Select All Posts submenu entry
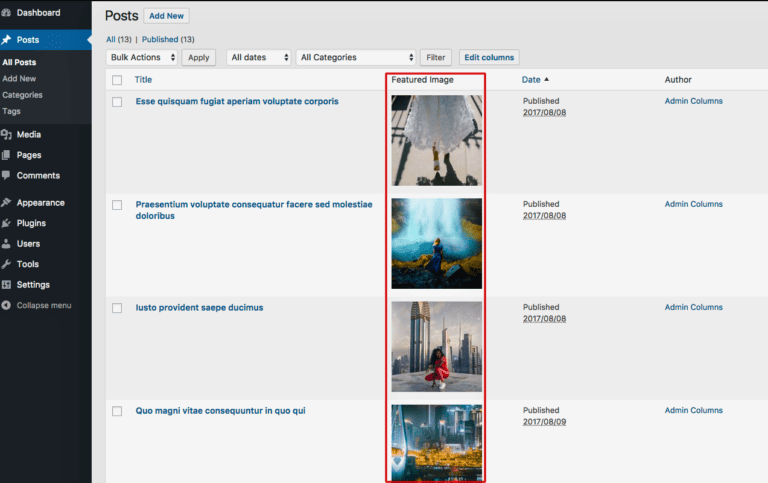The height and width of the screenshot is (483, 768). 19,62
